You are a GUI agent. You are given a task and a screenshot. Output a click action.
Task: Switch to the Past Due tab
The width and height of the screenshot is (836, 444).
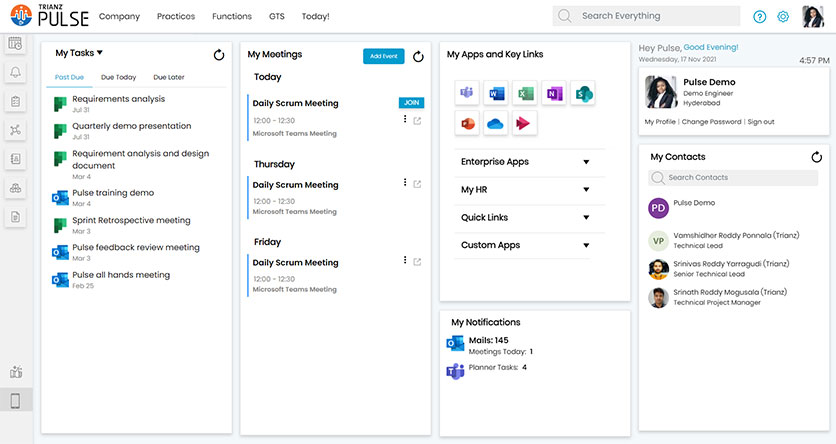coord(69,77)
